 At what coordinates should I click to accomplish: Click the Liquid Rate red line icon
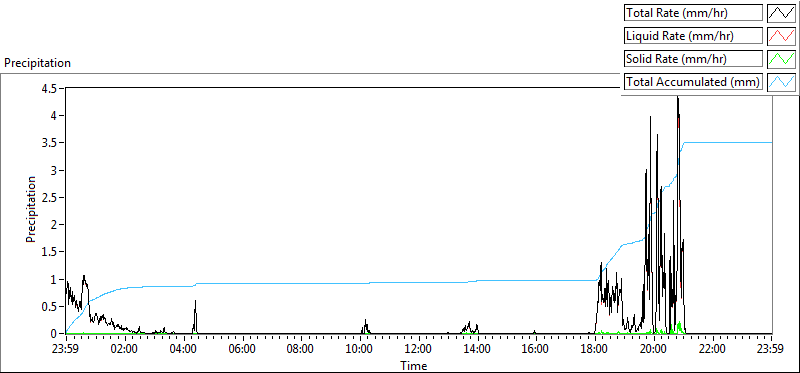(x=781, y=35)
